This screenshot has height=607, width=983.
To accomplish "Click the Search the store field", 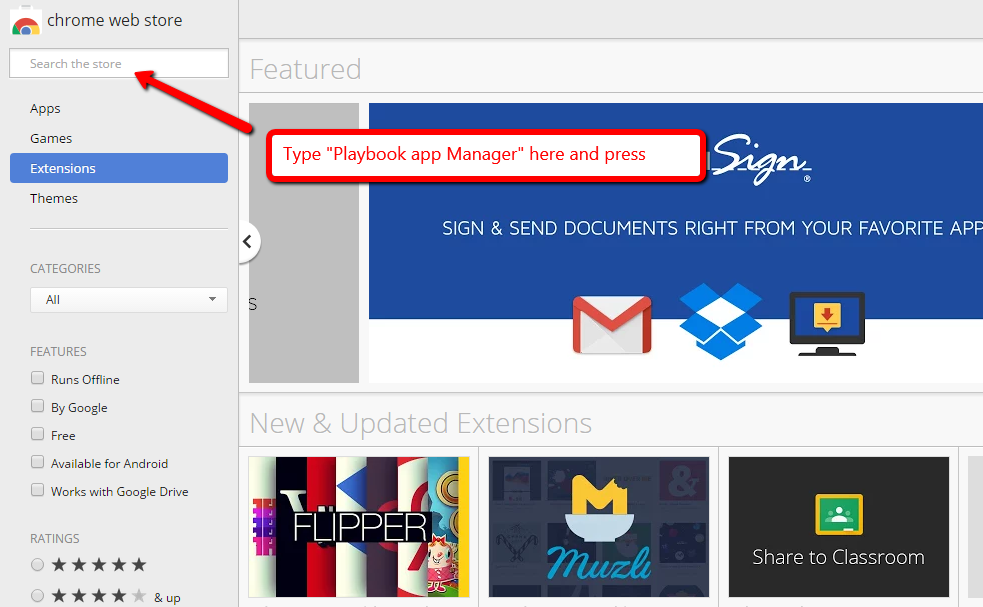I will [119, 64].
